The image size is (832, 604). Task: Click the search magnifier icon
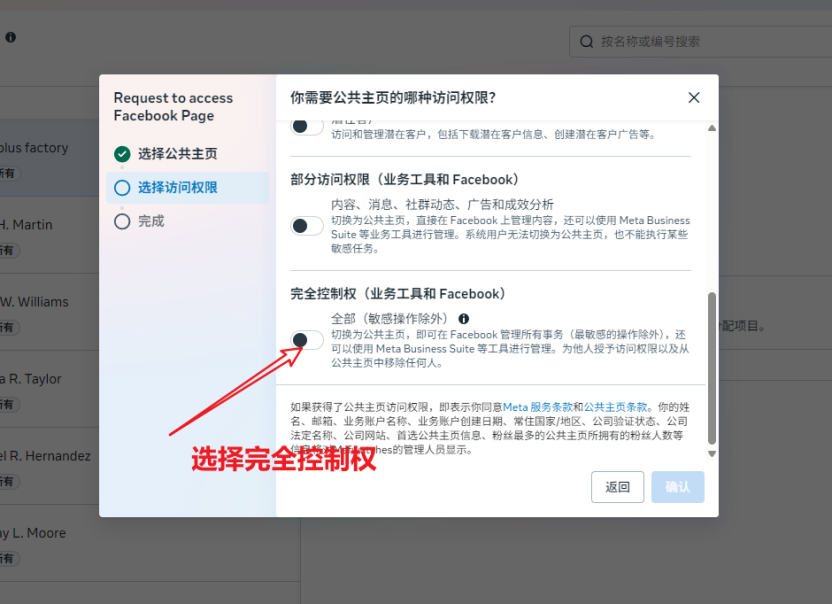coord(586,41)
